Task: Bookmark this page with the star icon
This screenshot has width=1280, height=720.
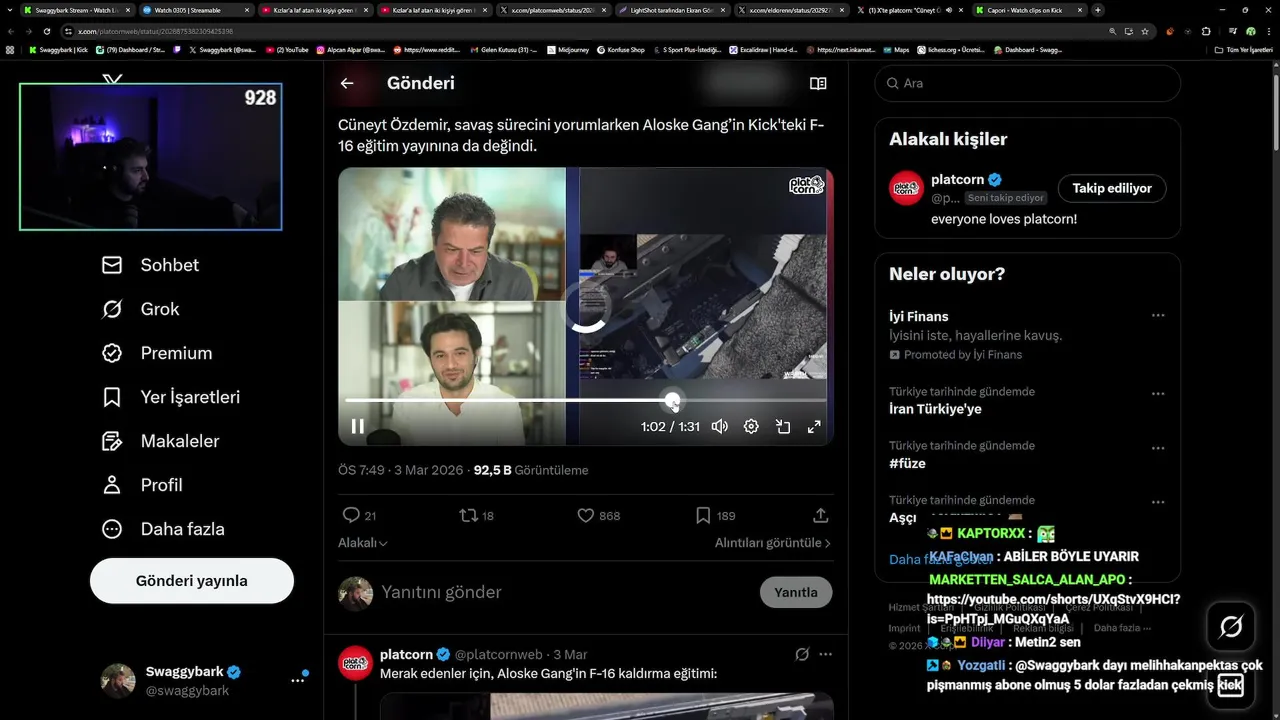Action: coord(1145,31)
